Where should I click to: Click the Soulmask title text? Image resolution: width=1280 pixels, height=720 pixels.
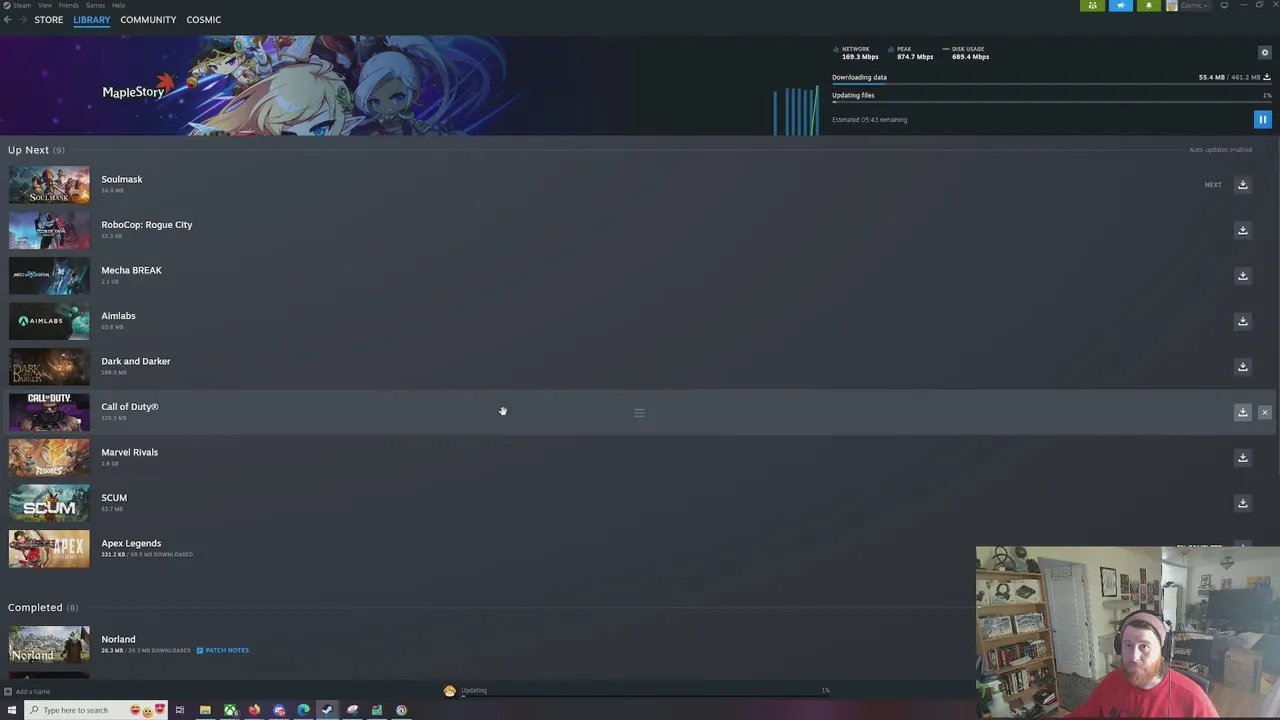click(121, 179)
